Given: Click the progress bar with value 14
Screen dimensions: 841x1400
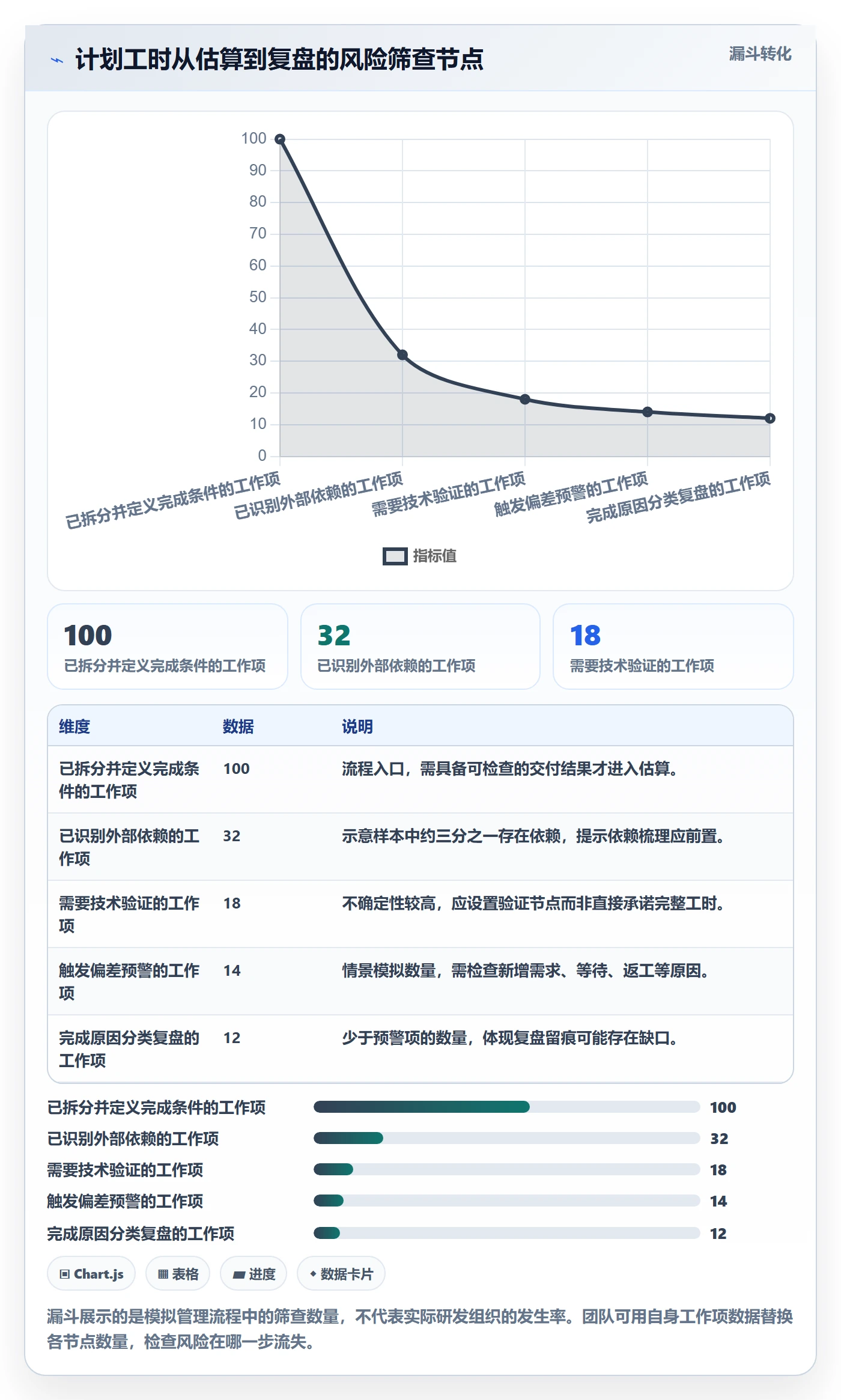Looking at the screenshot, I should pos(507,1201).
